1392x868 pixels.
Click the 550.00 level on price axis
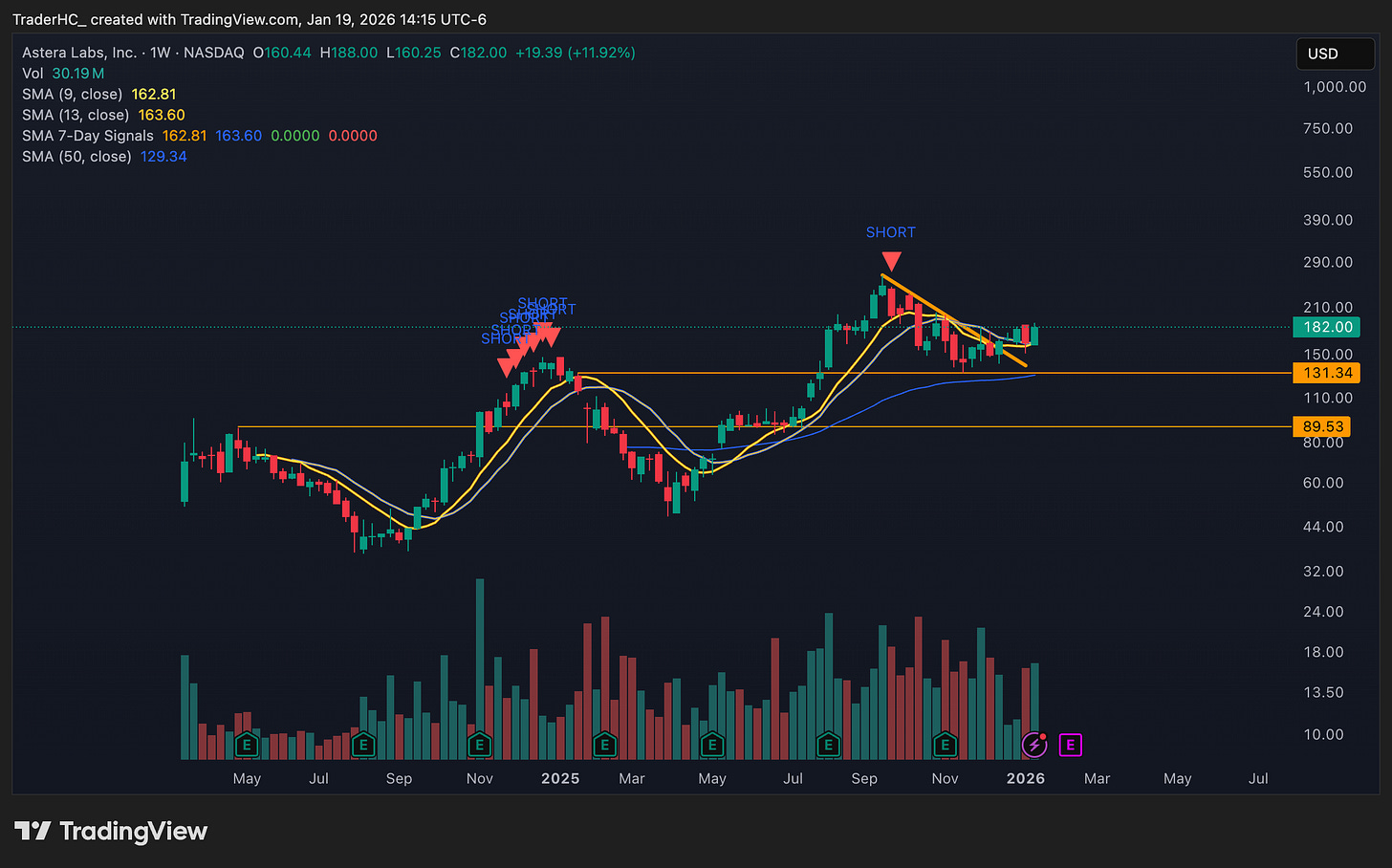pyautogui.click(x=1328, y=173)
